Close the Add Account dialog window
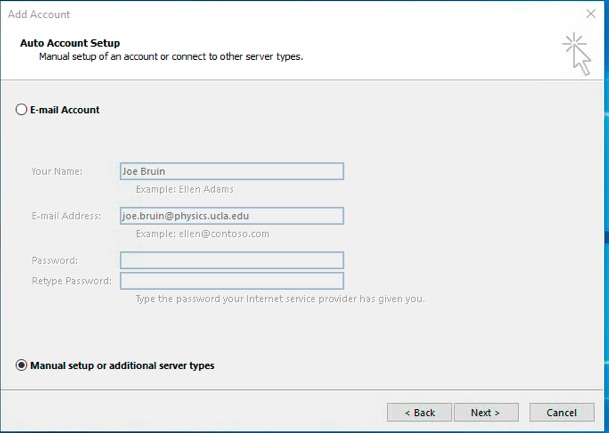 (x=591, y=14)
